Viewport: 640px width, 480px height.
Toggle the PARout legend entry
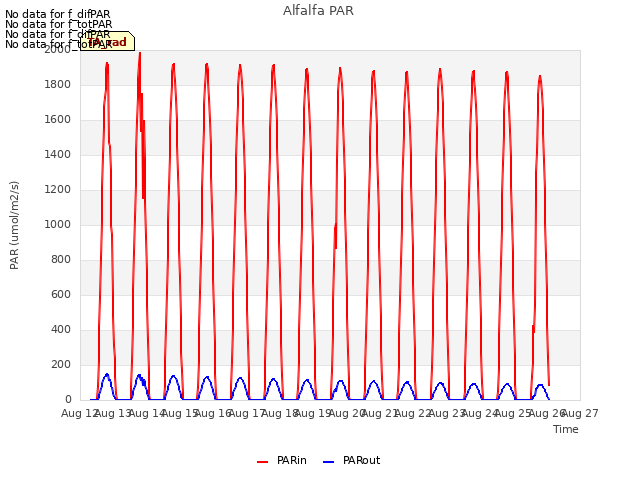click(x=351, y=460)
